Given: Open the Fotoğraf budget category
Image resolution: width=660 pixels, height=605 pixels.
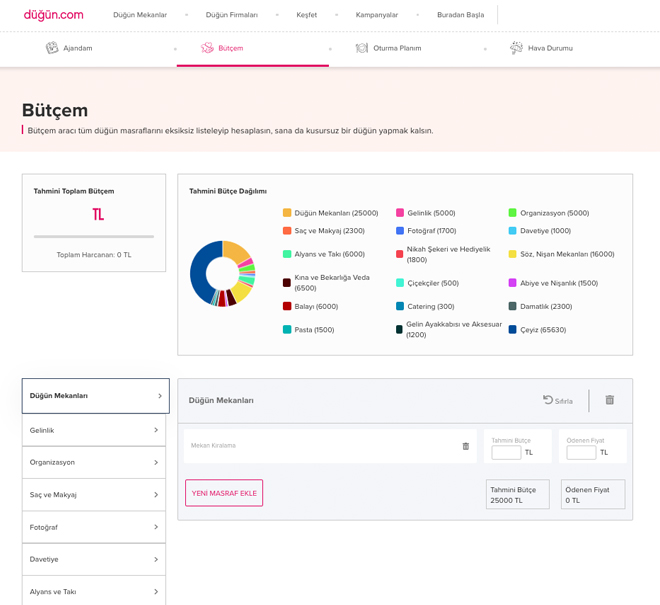Looking at the screenshot, I should pyautogui.click(x=94, y=527).
